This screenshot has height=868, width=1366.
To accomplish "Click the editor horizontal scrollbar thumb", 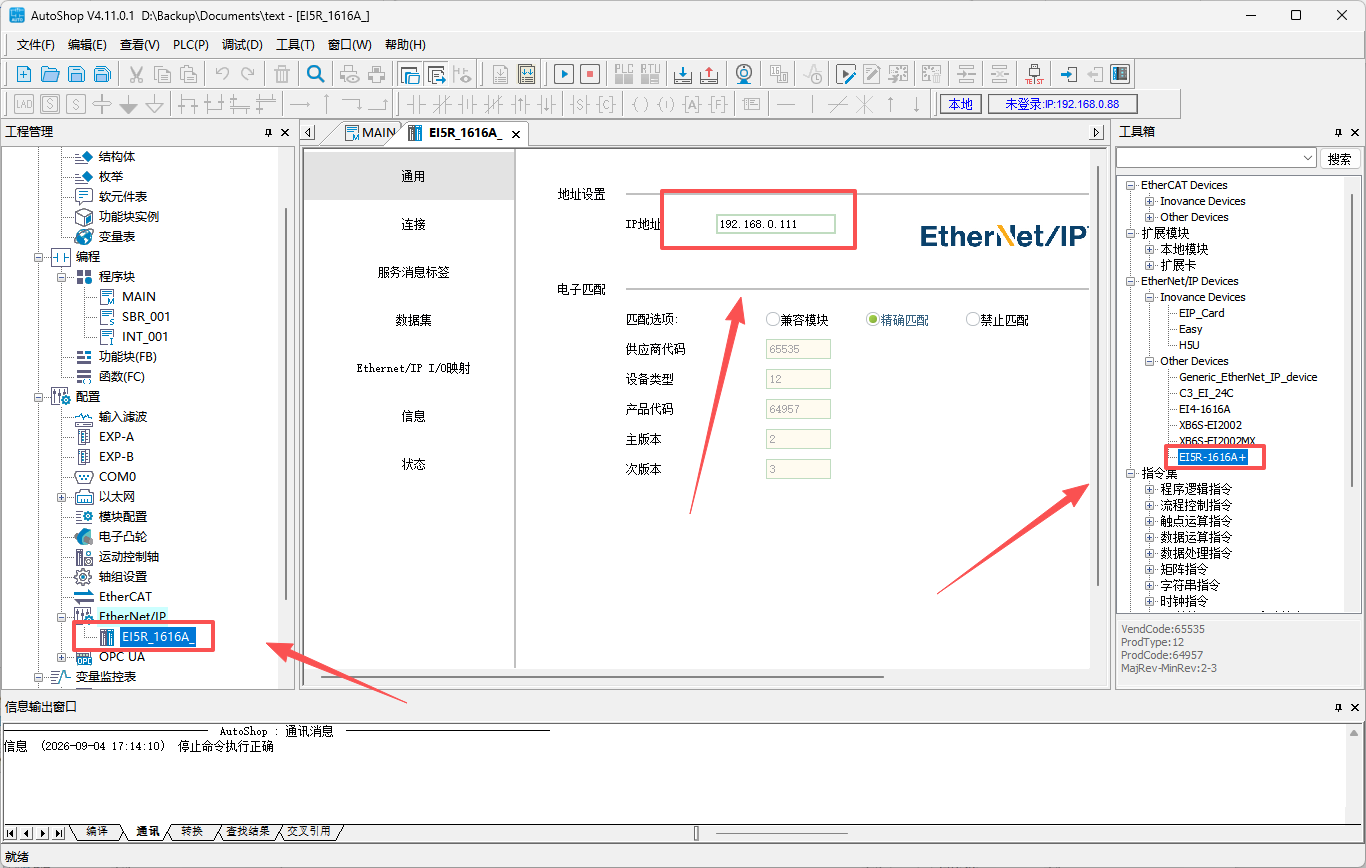I will click(x=603, y=677).
